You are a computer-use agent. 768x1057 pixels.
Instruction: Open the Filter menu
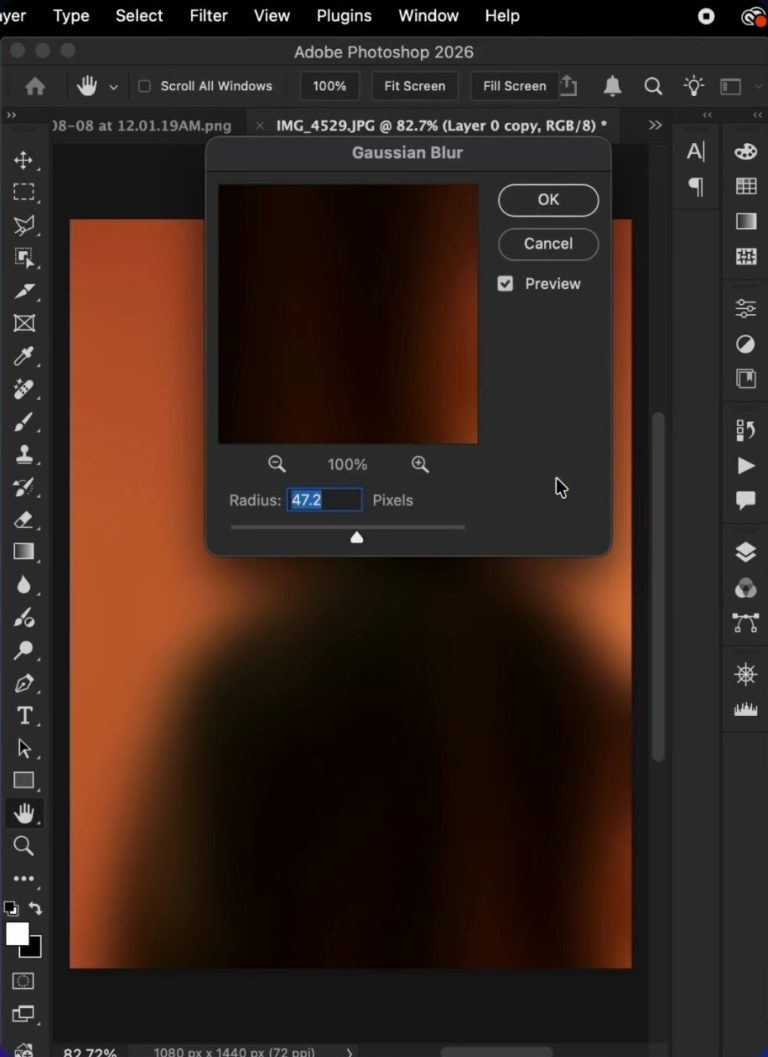click(208, 16)
